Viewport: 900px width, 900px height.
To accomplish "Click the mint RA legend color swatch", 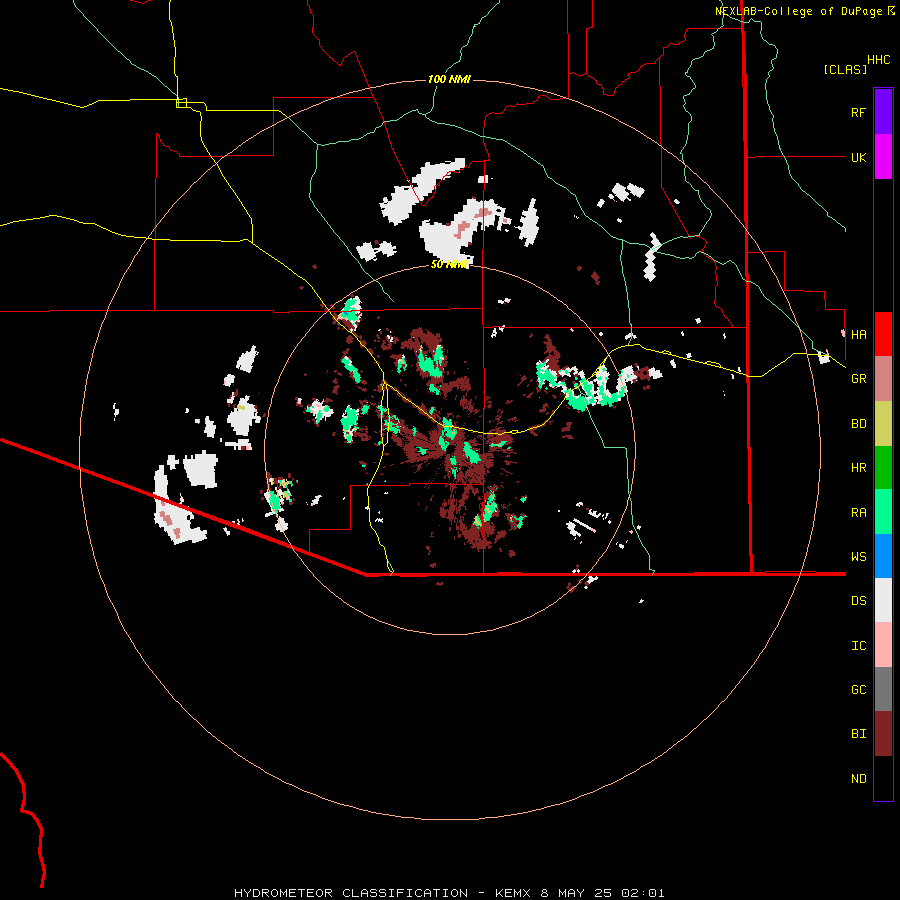I will (883, 512).
